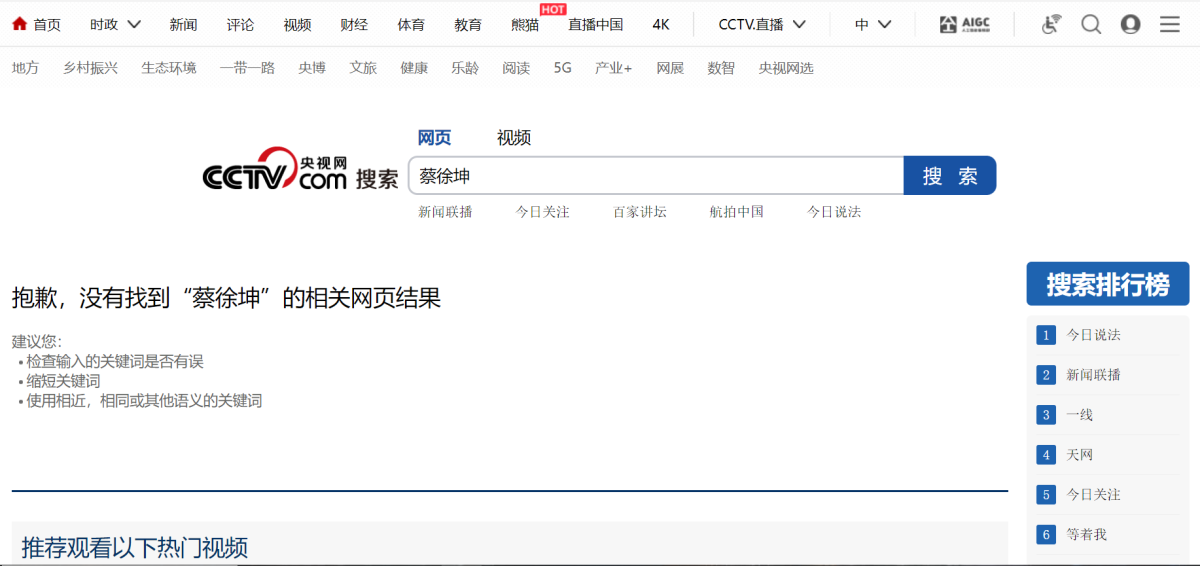The width and height of the screenshot is (1200, 566).
Task: Open 视频 in top navigation bar
Action: click(x=297, y=24)
